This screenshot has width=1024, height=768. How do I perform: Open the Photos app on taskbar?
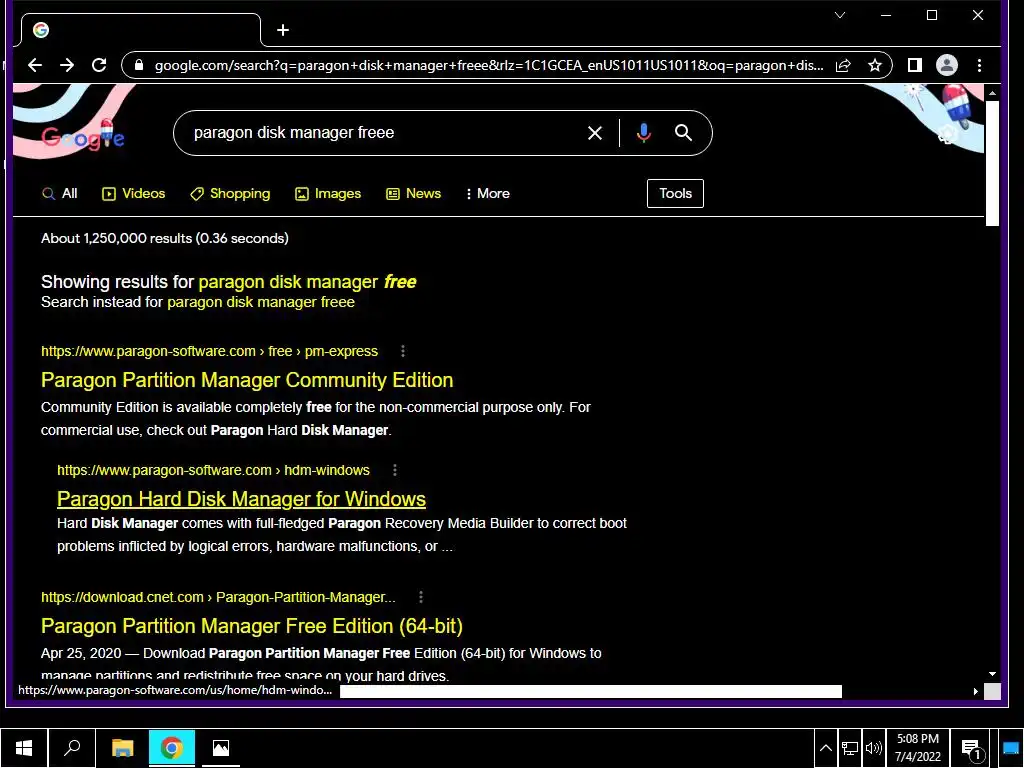pos(221,748)
